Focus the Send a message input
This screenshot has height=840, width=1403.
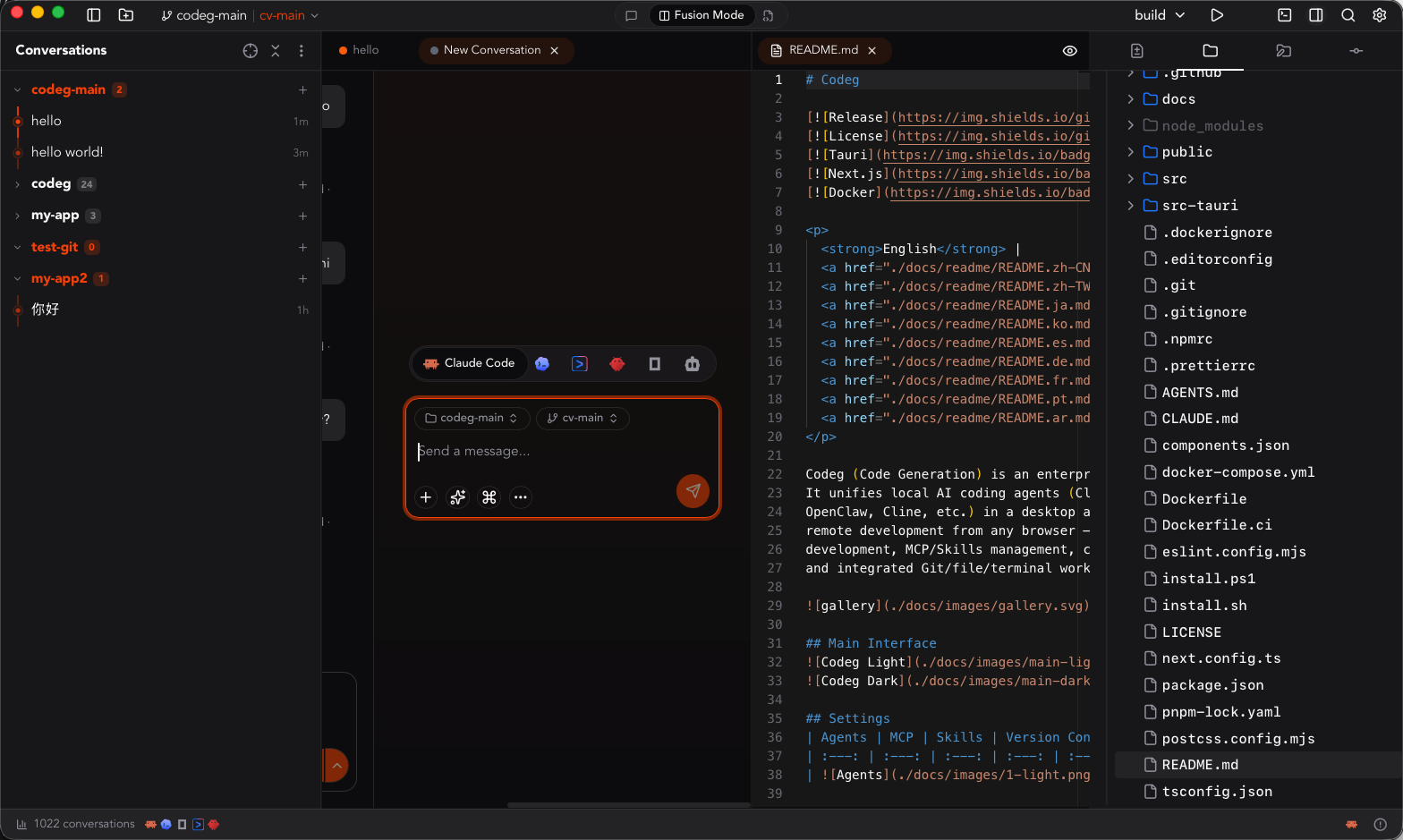[562, 452]
